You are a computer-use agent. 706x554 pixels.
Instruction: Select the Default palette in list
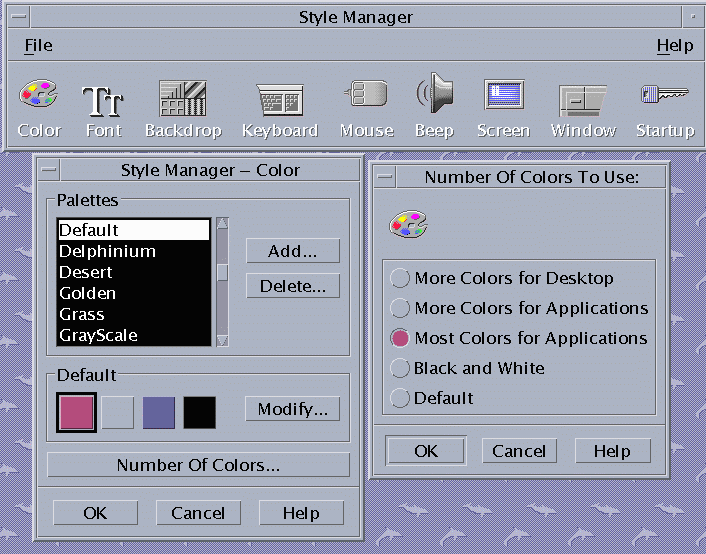(134, 230)
